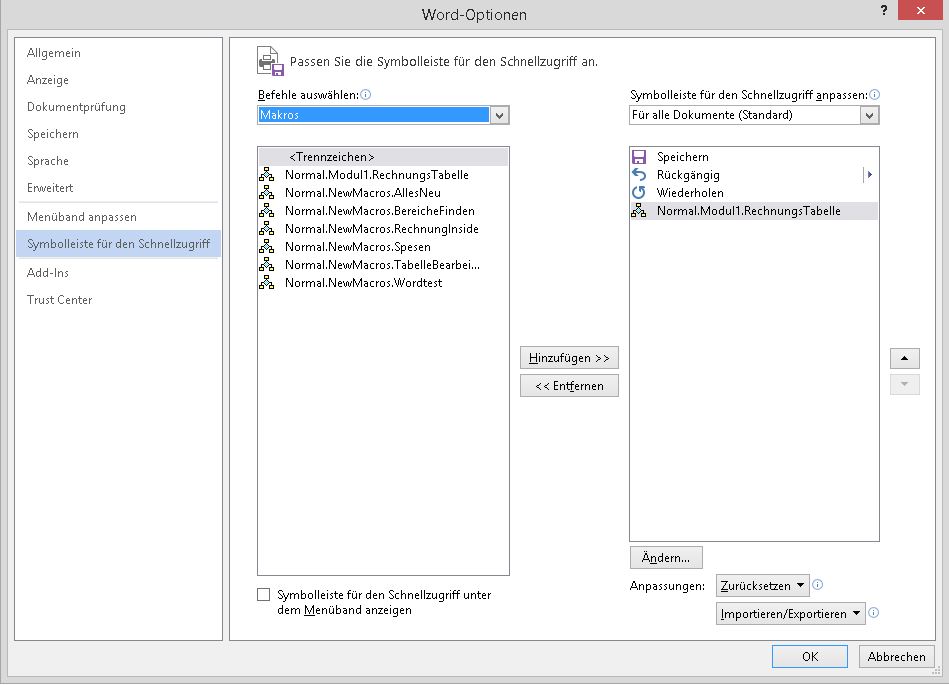Click the Quick Access Toolbar header icon
The height and width of the screenshot is (685, 949).
[x=271, y=61]
